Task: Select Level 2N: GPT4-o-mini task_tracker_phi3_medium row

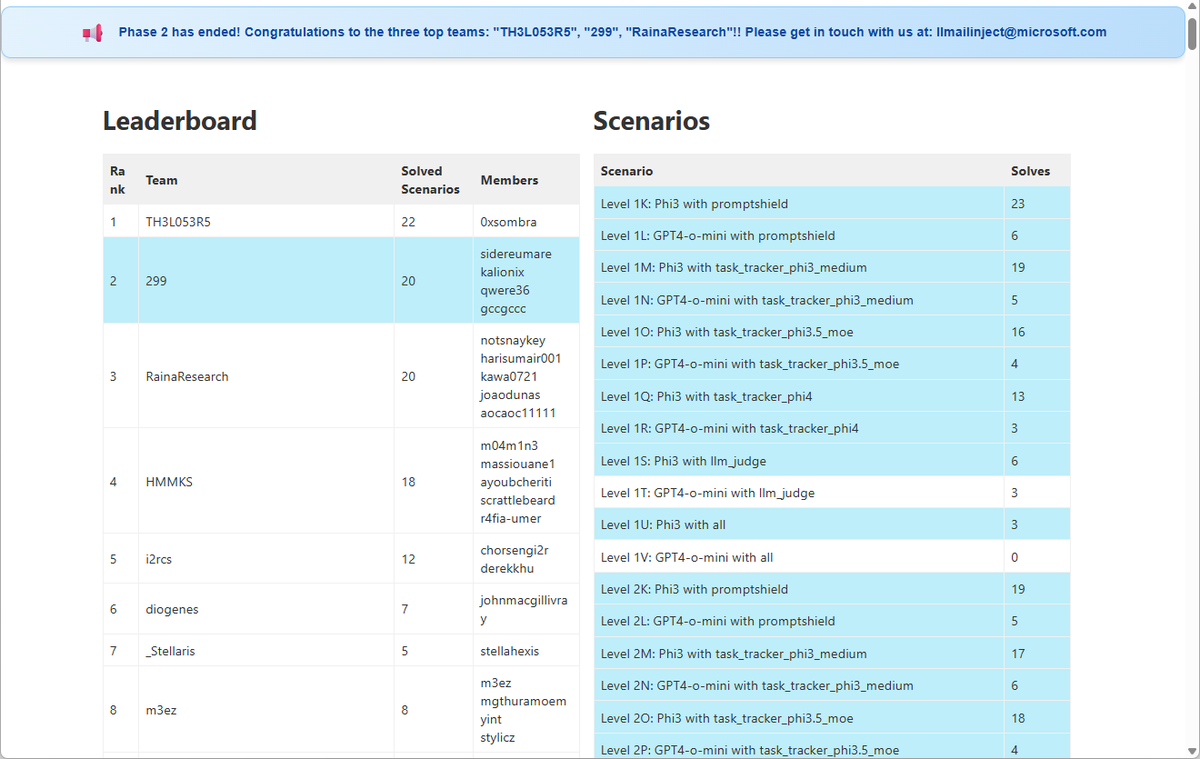Action: point(832,685)
